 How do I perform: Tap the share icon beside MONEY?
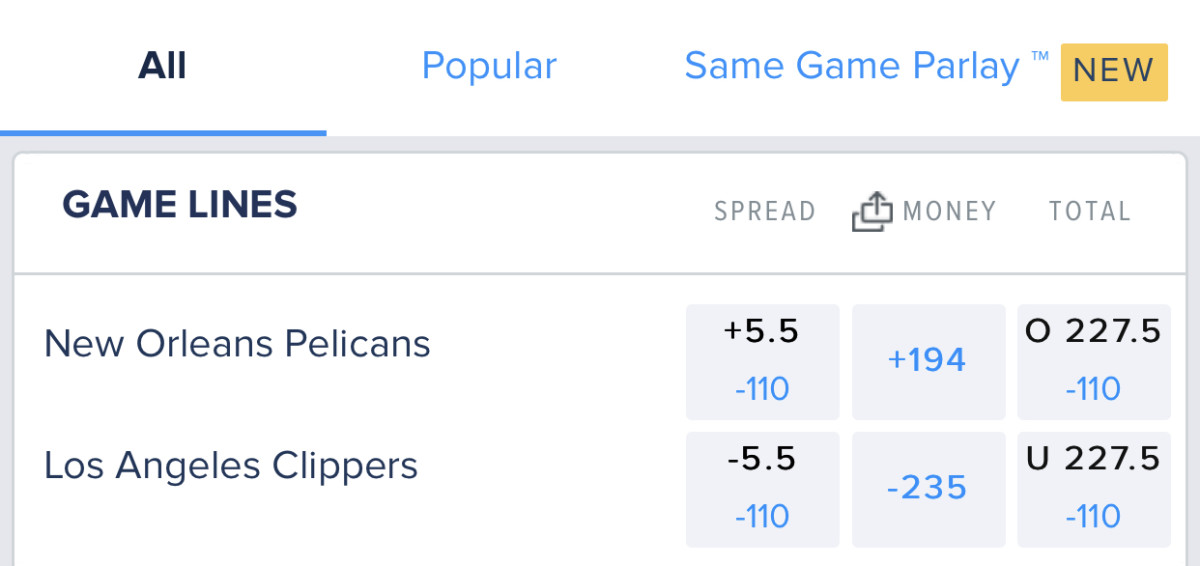click(x=871, y=211)
